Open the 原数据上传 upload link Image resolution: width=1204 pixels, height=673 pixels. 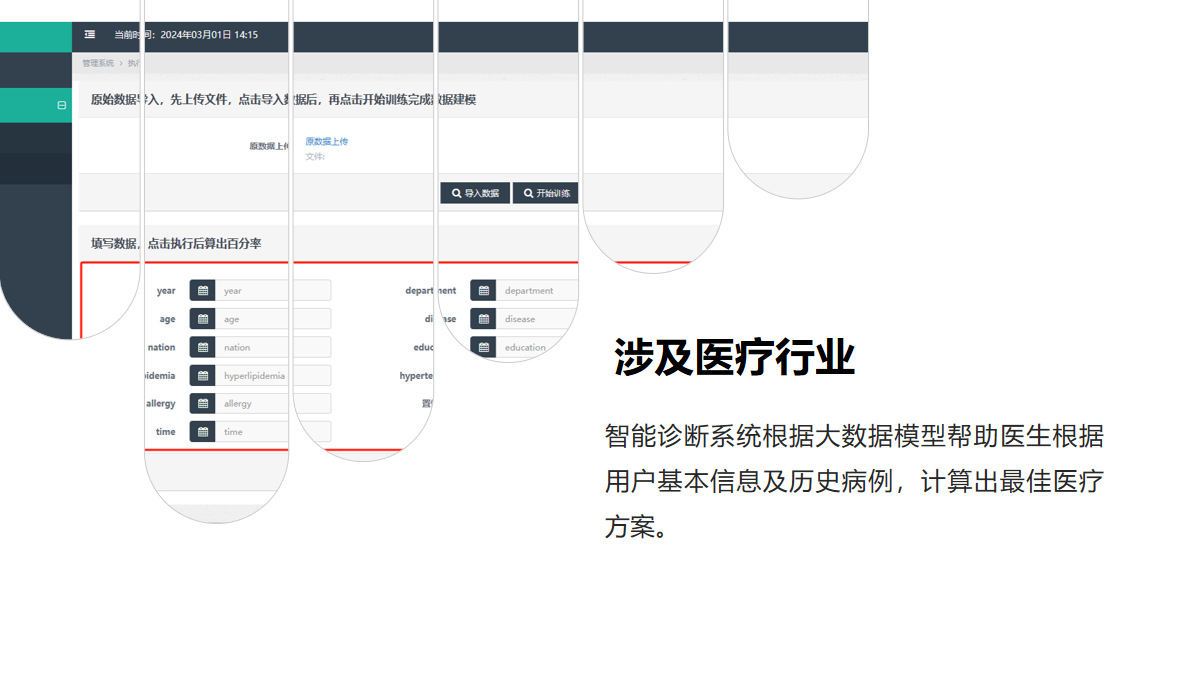327,142
